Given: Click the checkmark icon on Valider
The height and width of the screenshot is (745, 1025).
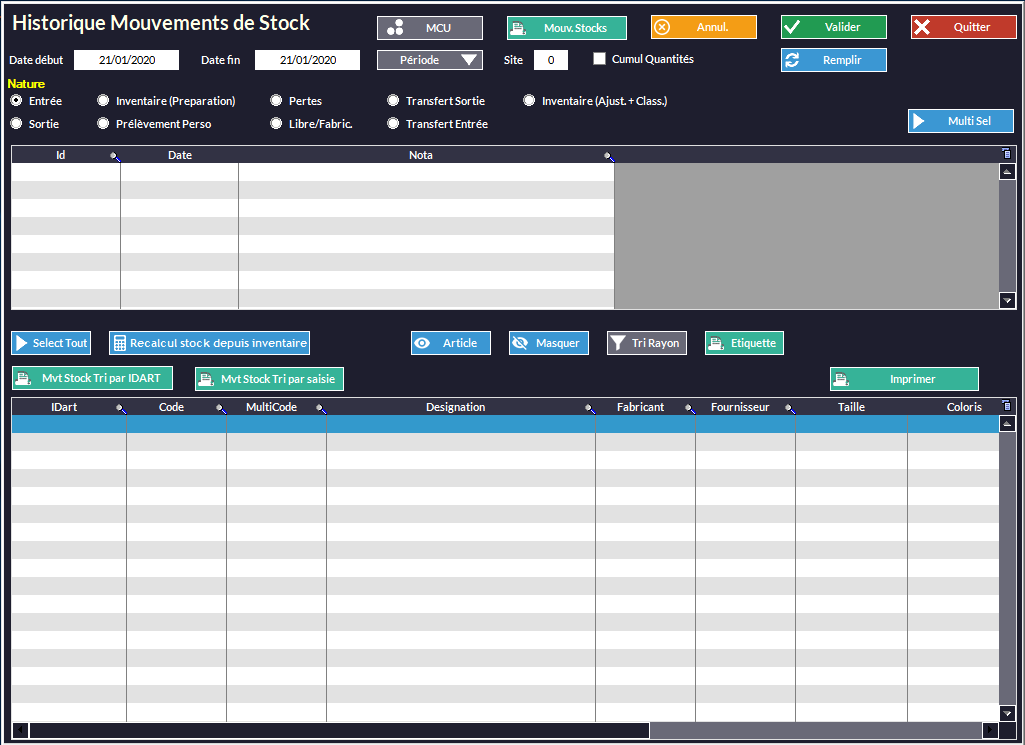Looking at the screenshot, I should click(792, 27).
